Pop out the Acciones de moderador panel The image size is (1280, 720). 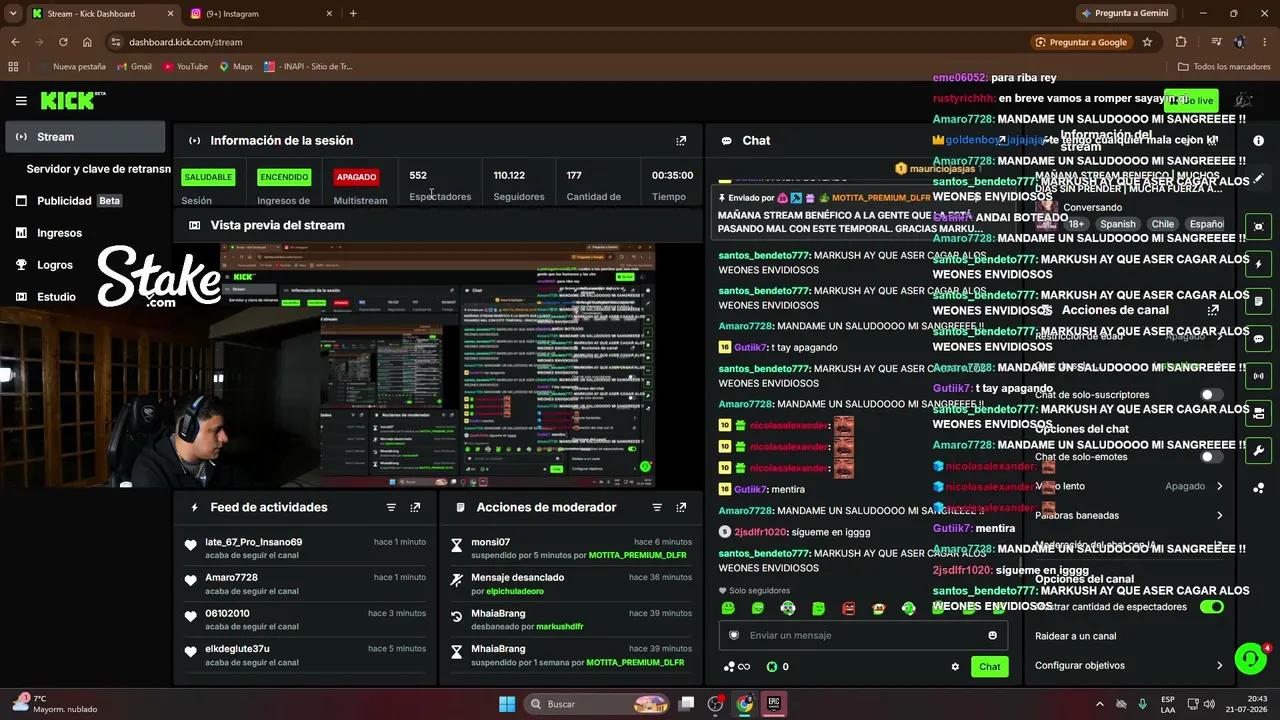[681, 507]
